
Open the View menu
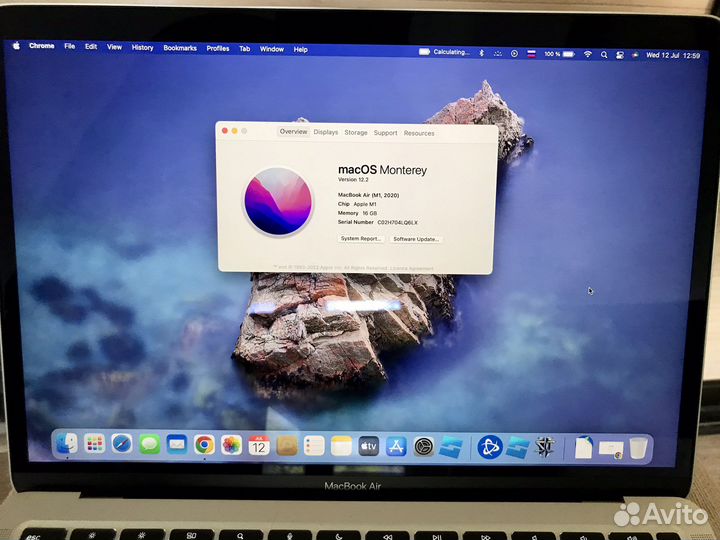click(x=114, y=47)
